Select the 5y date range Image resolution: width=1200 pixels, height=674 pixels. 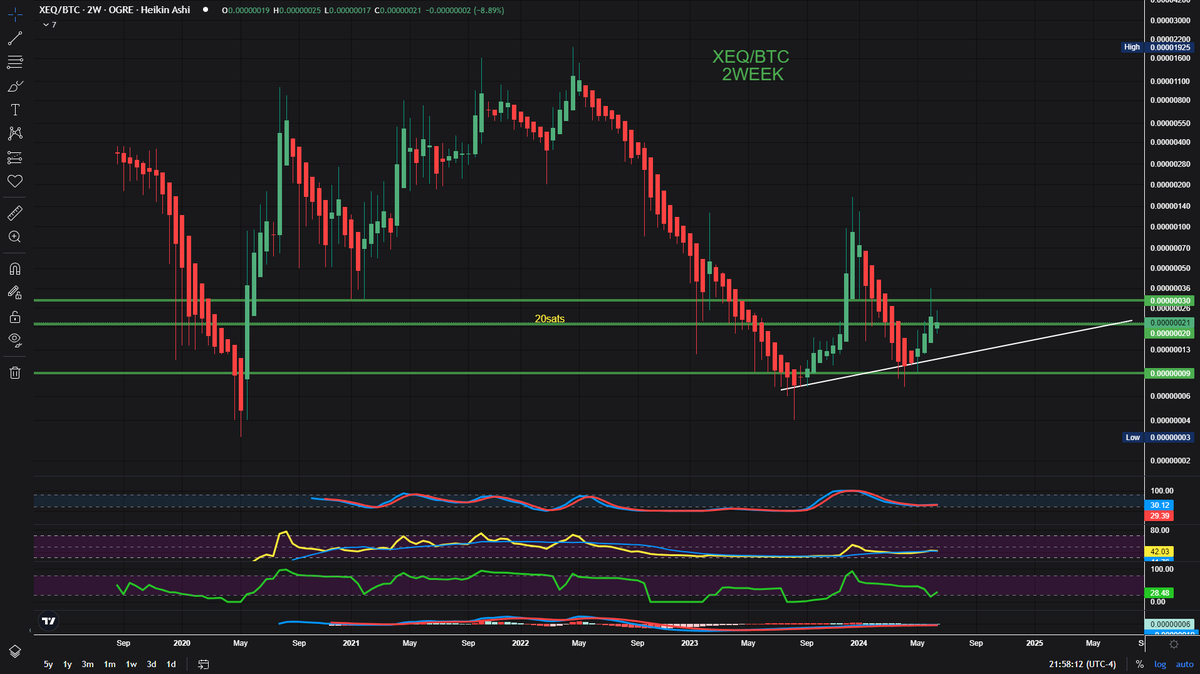pyautogui.click(x=48, y=664)
